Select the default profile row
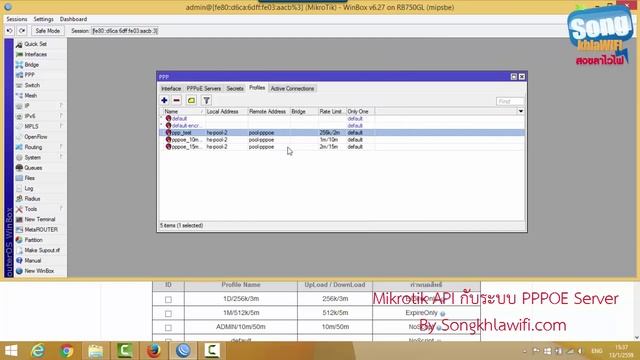The image size is (640, 360). tap(342, 118)
